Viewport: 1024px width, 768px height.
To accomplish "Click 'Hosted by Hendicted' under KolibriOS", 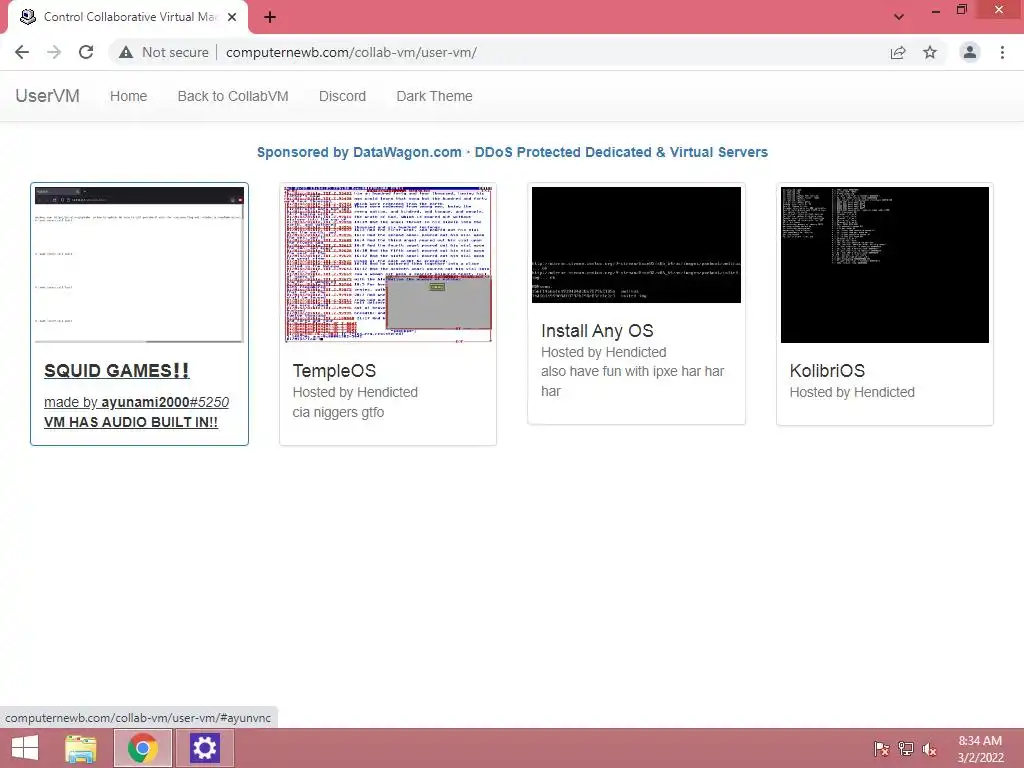I will point(852,392).
